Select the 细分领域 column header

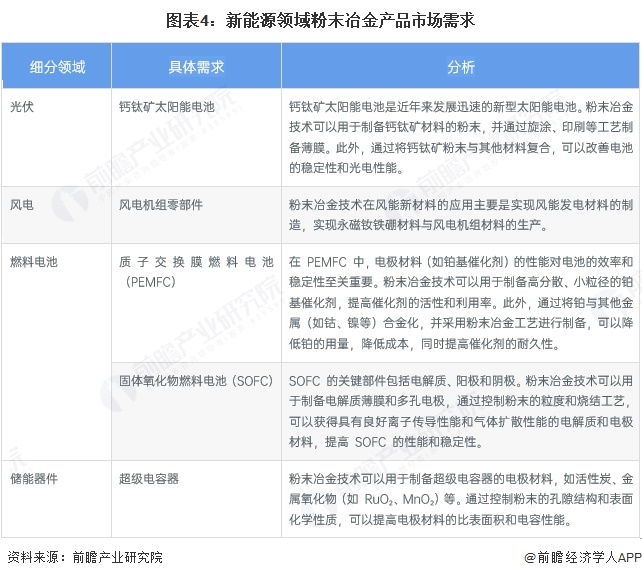click(x=57, y=66)
